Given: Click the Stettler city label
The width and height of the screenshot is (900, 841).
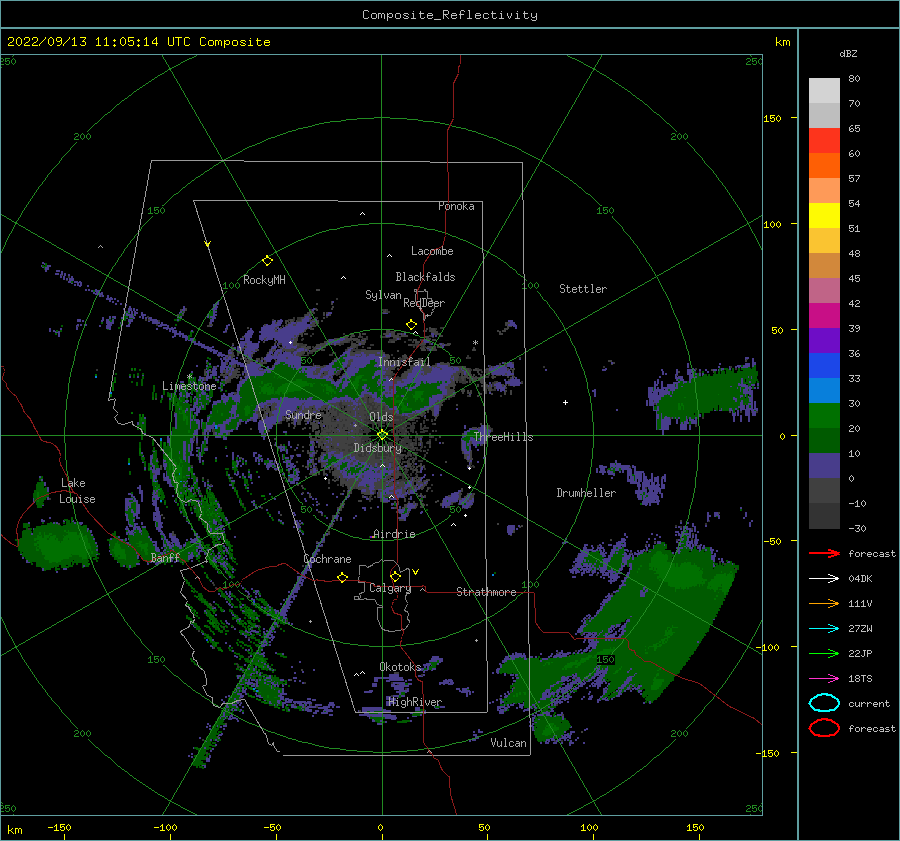Looking at the screenshot, I should click(x=583, y=289).
